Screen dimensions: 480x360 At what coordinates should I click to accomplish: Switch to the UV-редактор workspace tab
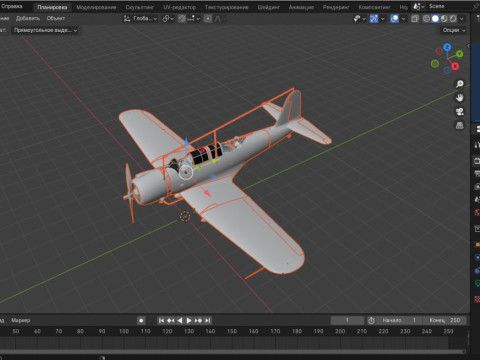(x=179, y=7)
